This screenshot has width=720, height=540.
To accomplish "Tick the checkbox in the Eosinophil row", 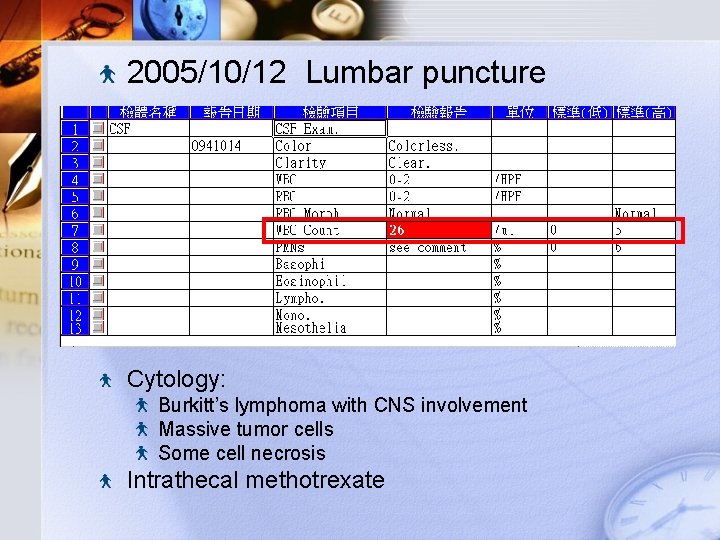I will [x=98, y=281].
